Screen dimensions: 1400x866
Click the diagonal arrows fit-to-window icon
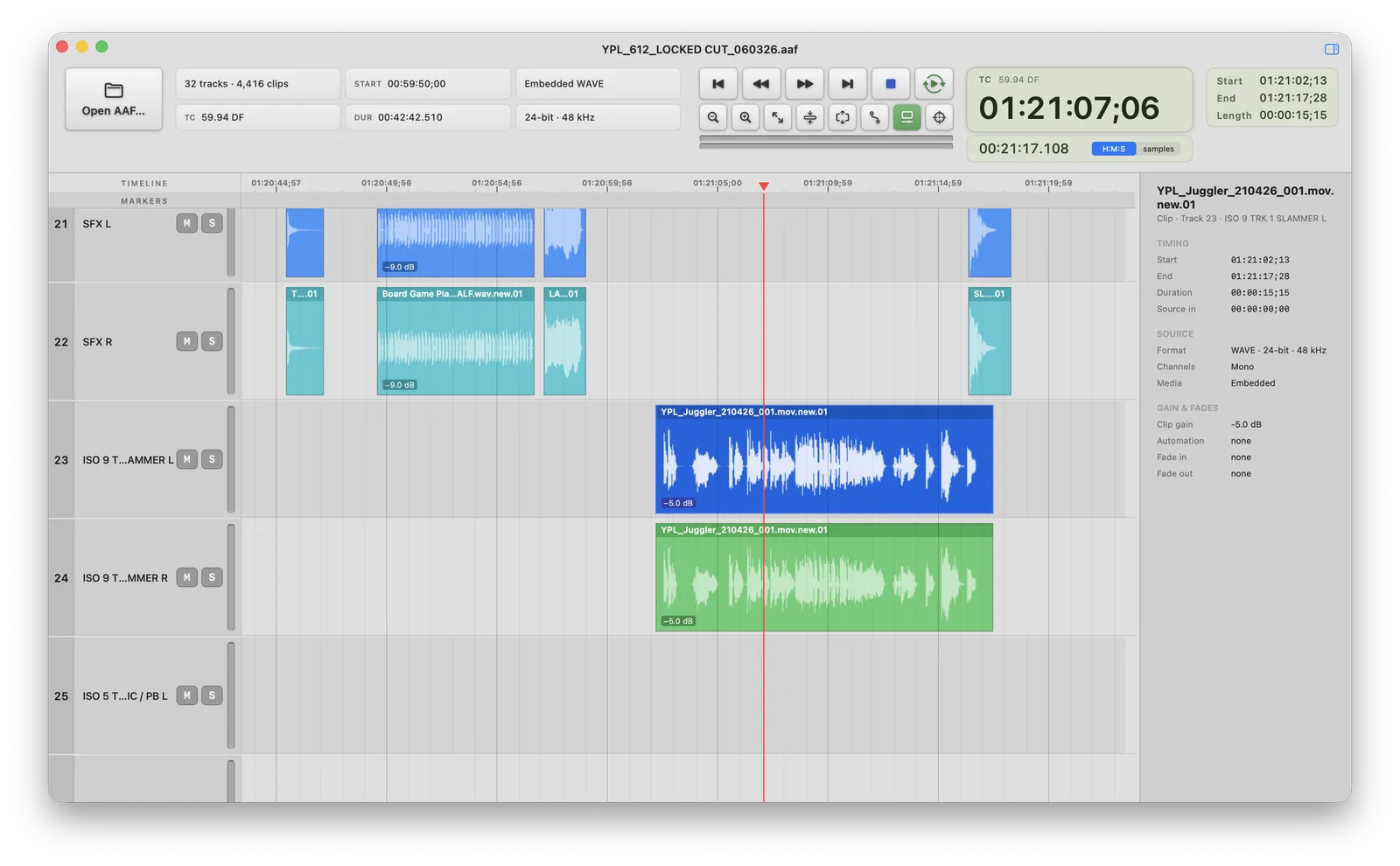click(x=778, y=117)
